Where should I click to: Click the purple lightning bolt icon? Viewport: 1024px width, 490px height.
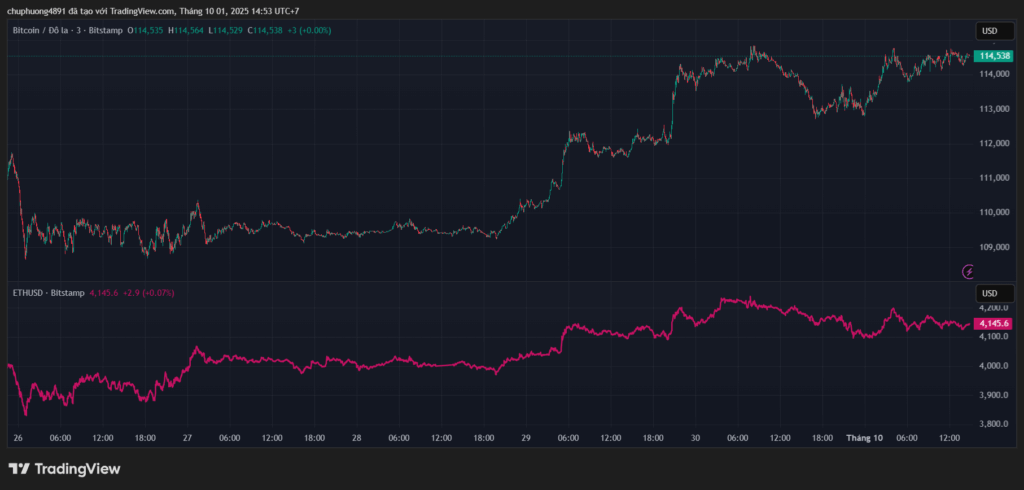[x=967, y=271]
